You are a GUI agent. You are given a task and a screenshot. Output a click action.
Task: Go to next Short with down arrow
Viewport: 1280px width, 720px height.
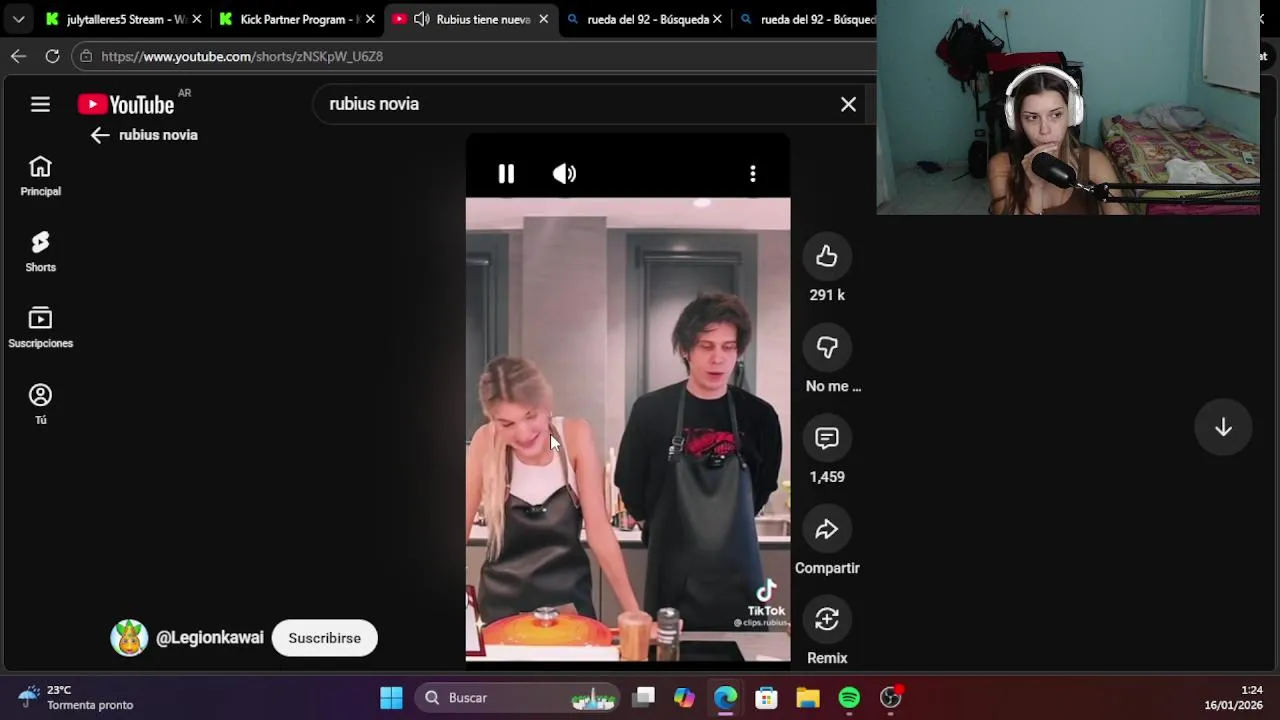(x=1223, y=428)
